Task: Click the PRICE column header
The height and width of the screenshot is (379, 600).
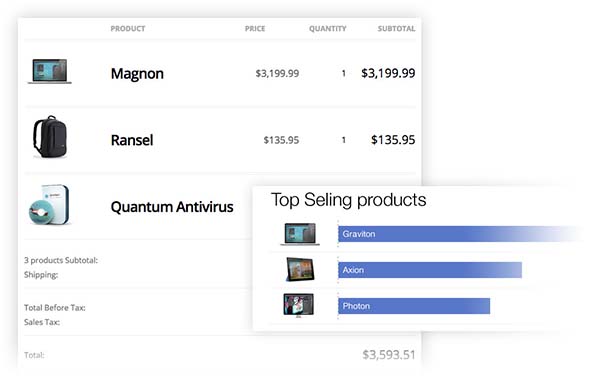Action: tap(255, 29)
